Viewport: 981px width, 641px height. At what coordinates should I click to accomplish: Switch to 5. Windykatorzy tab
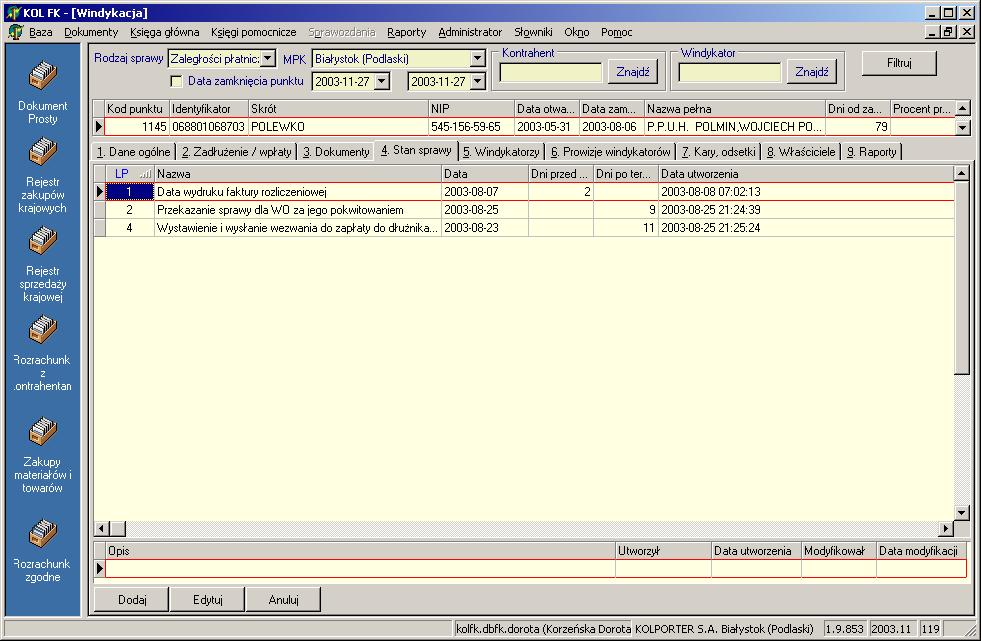[501, 152]
